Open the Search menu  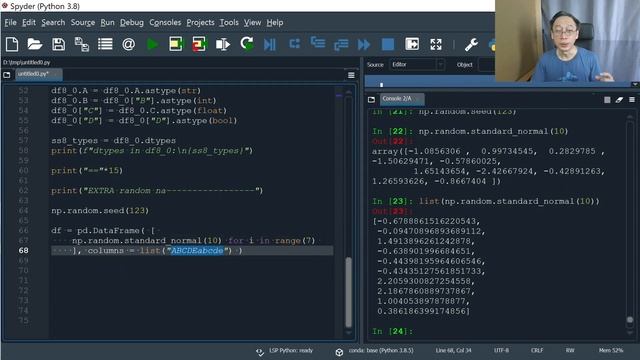coord(53,22)
